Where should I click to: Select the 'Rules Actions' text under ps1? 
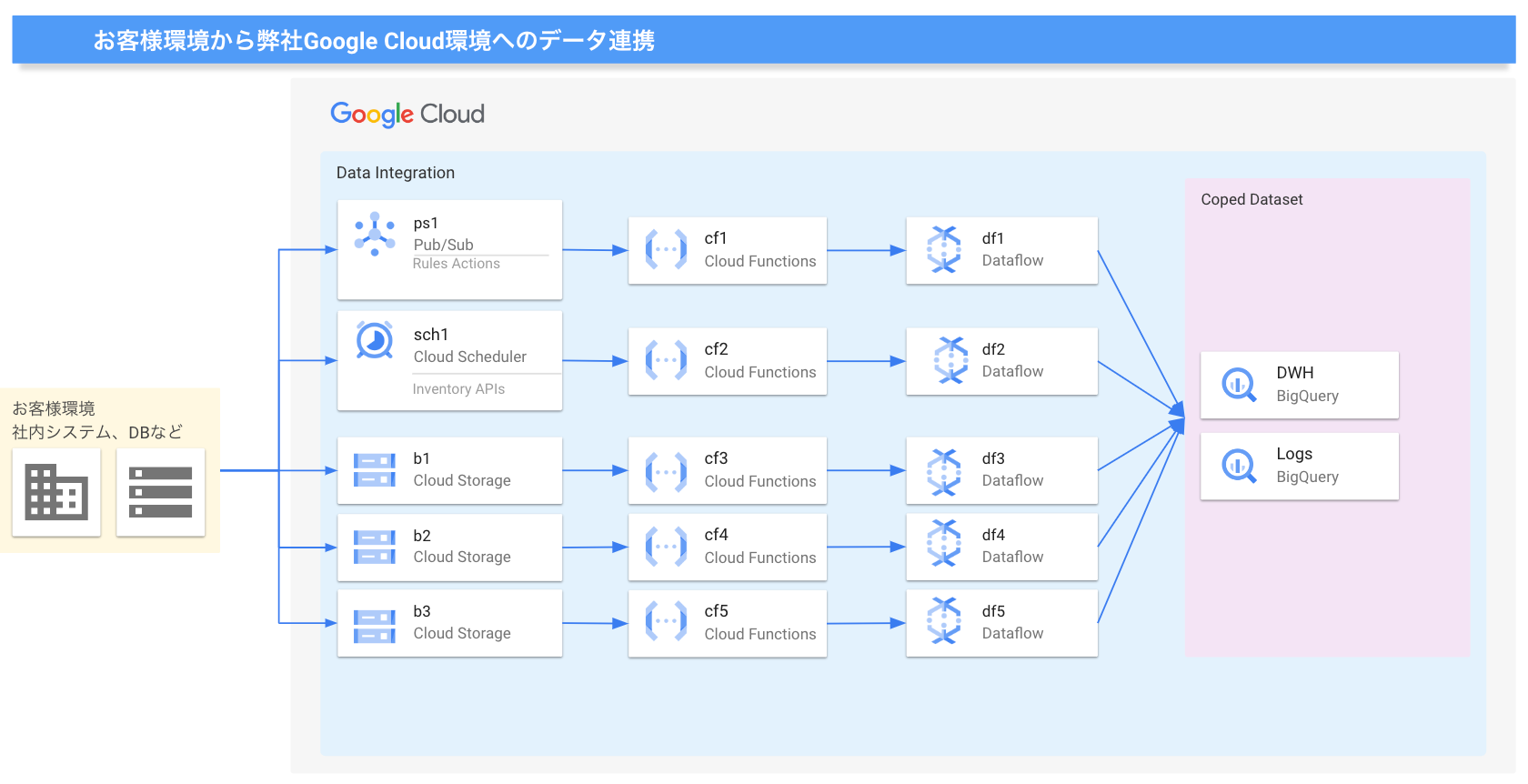click(x=457, y=264)
